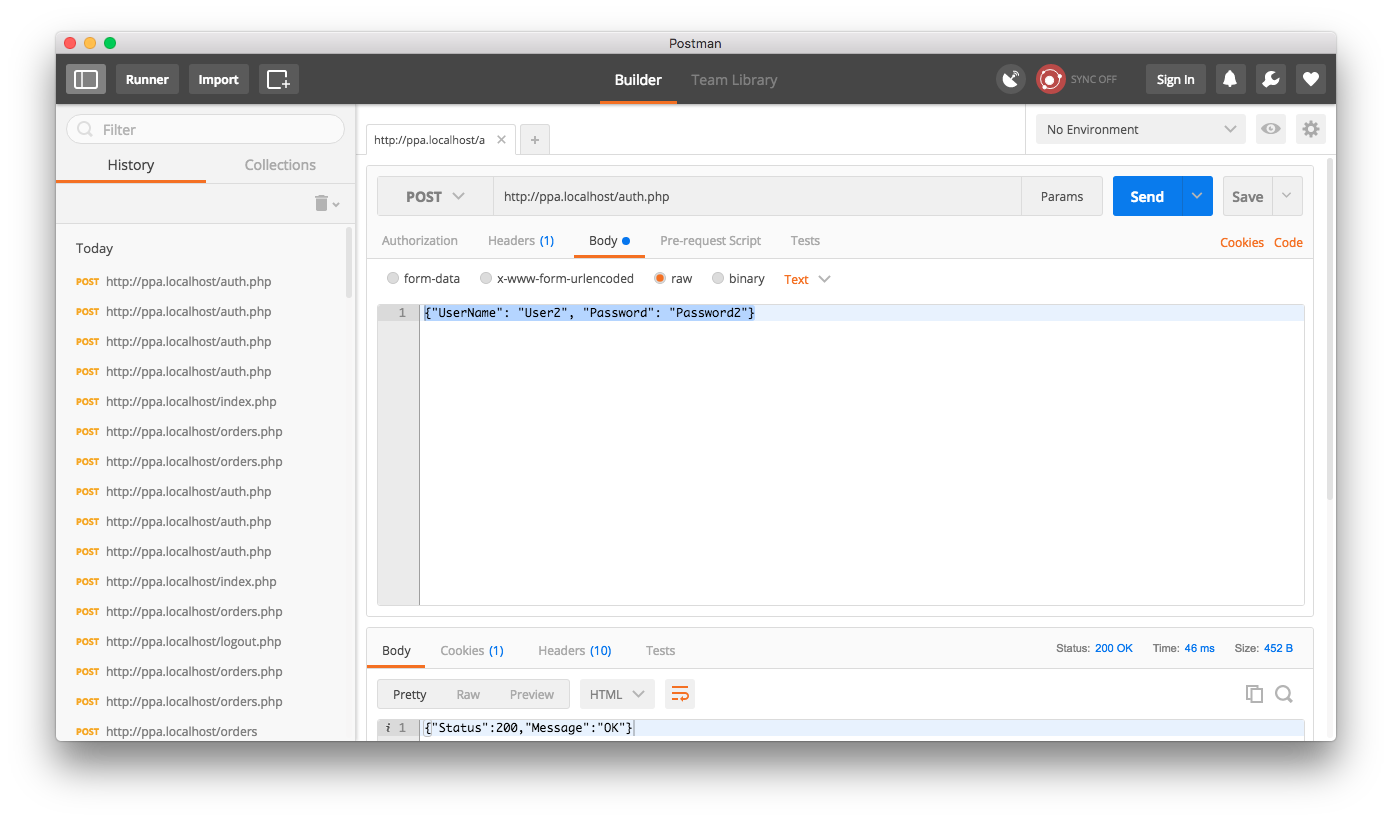
Task: Toggle the response line wrap icon
Action: [x=680, y=694]
